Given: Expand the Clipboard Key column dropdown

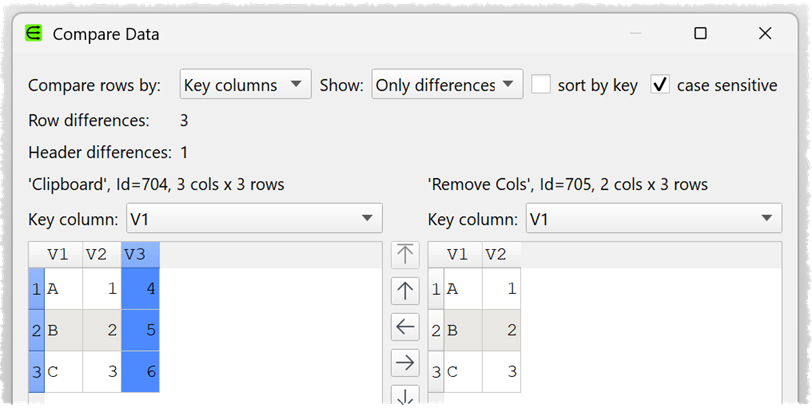Looking at the screenshot, I should [254, 219].
